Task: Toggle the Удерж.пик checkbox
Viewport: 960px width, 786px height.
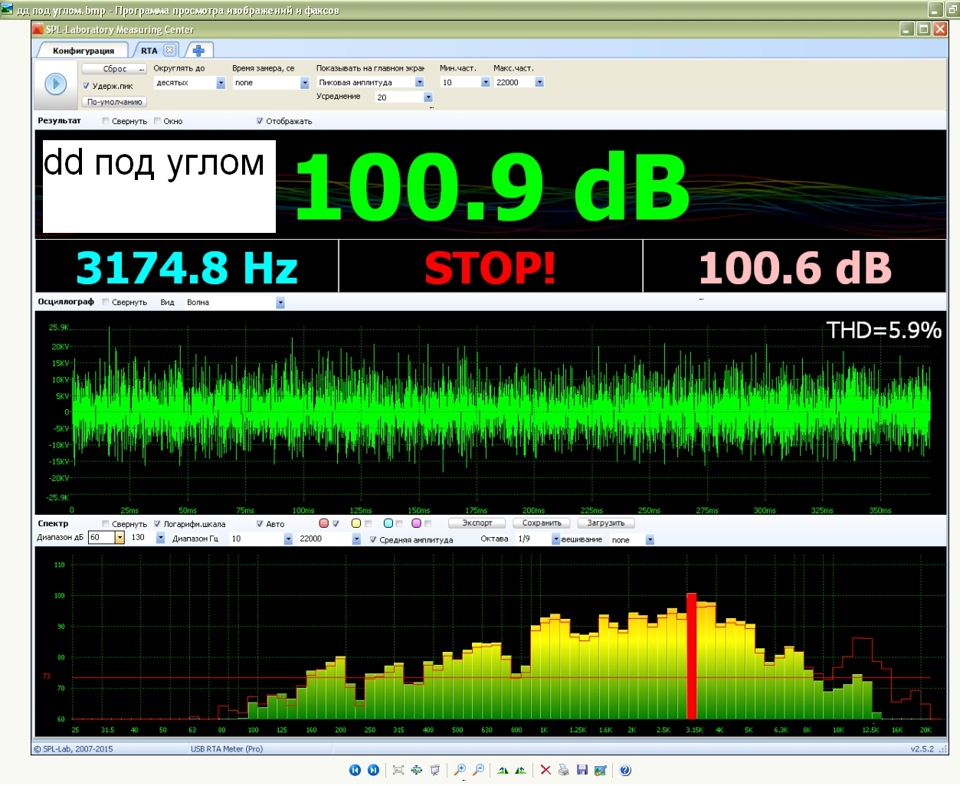Action: click(x=86, y=86)
